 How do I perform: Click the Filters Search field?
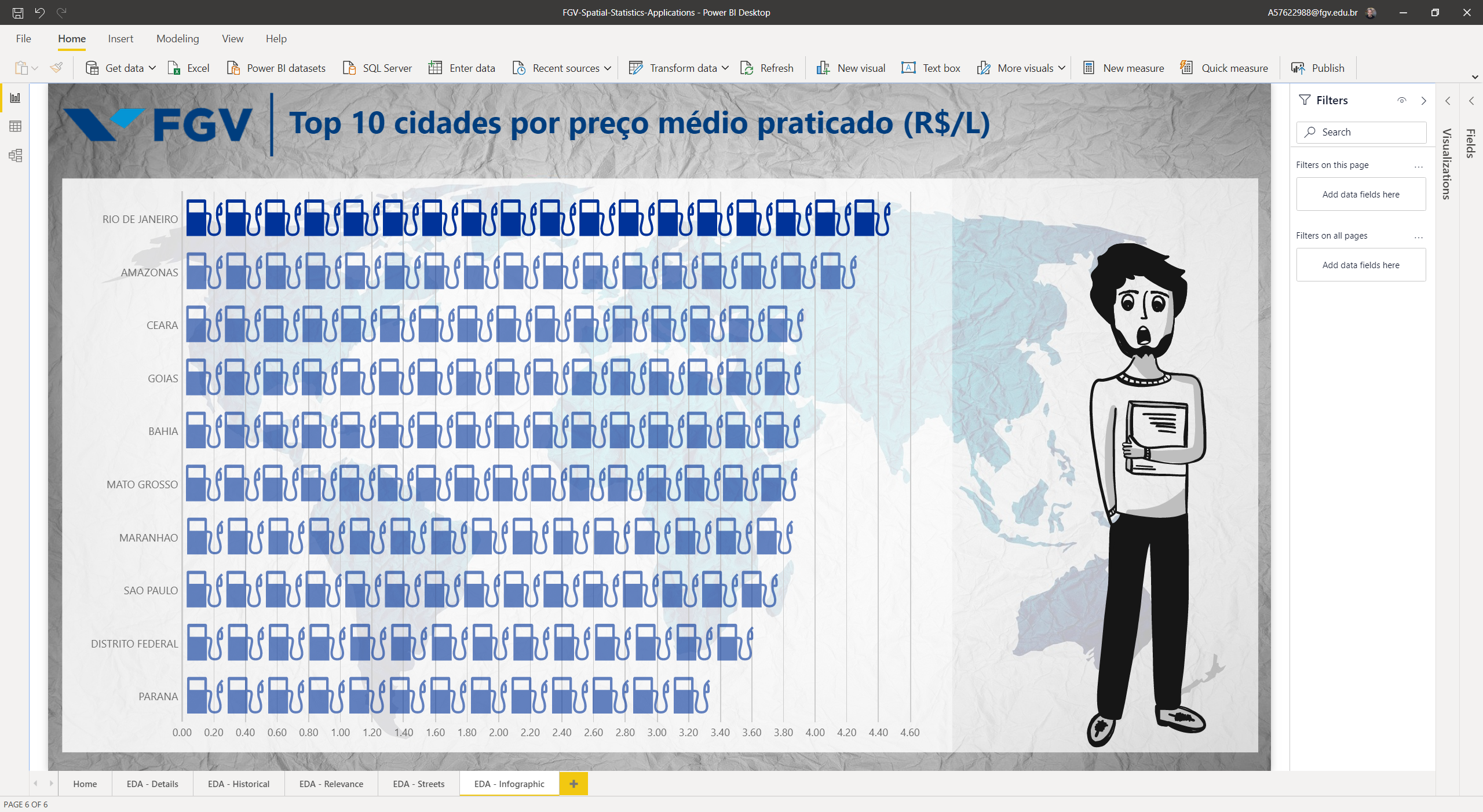coord(1361,132)
